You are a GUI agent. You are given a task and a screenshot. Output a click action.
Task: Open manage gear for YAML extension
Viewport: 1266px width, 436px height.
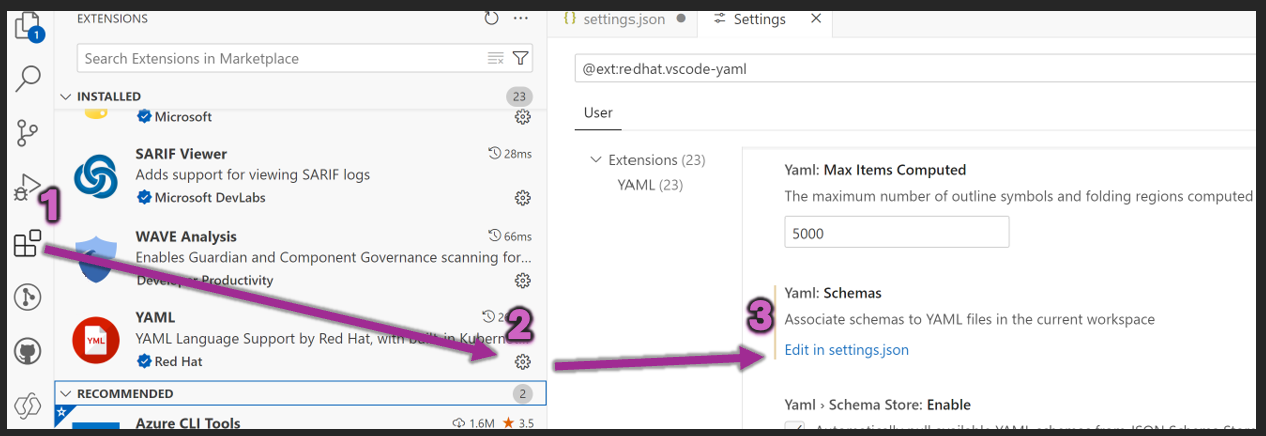coord(522,361)
